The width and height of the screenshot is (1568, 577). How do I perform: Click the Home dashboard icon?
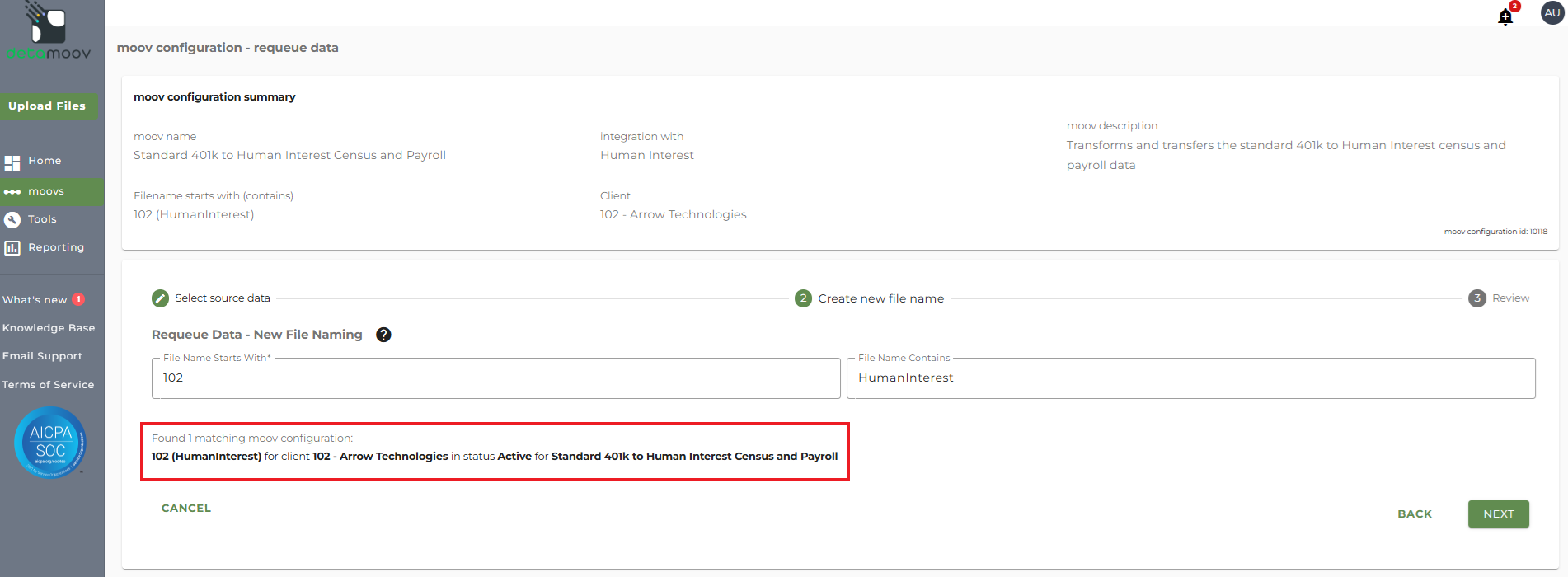(12, 162)
